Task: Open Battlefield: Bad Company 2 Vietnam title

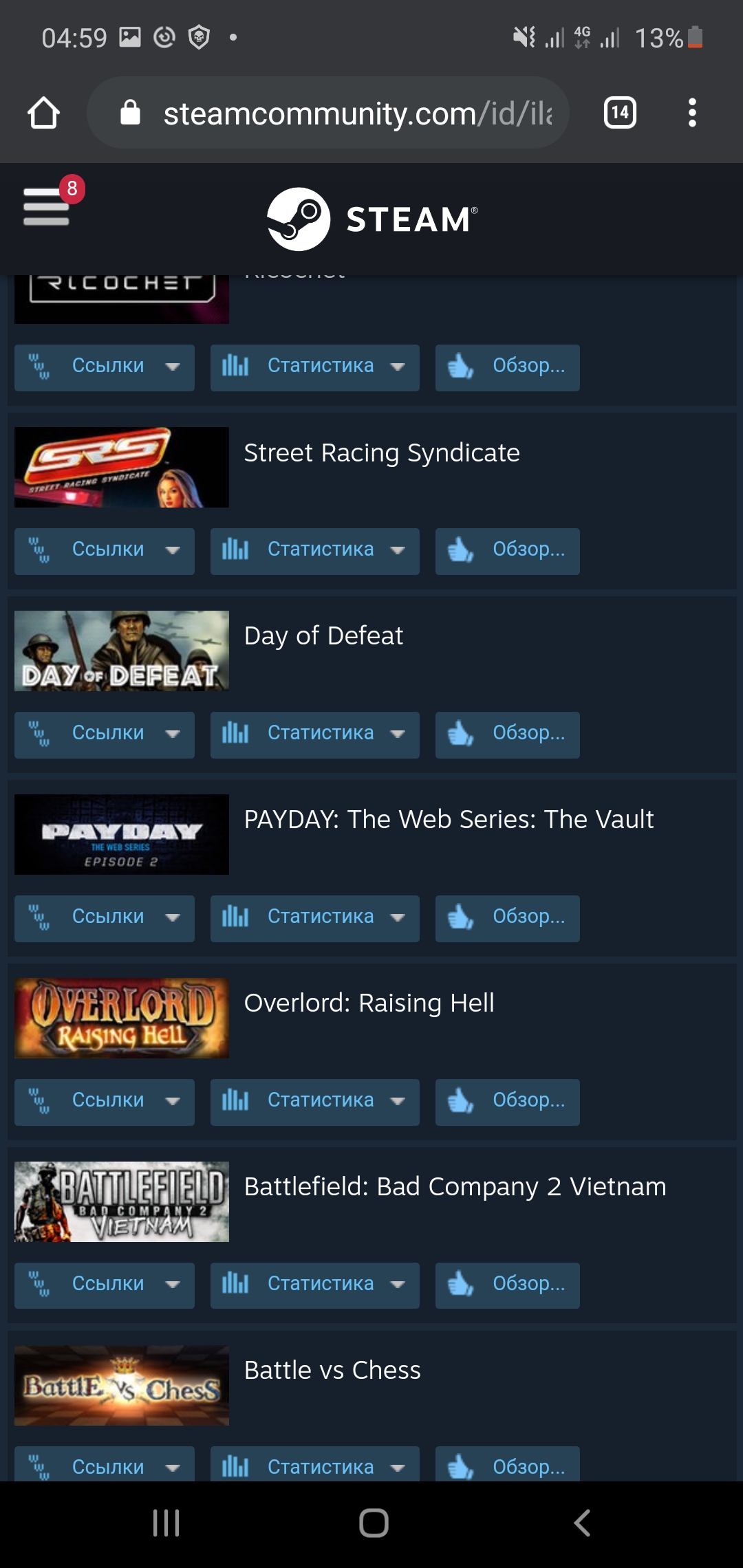Action: click(455, 1187)
